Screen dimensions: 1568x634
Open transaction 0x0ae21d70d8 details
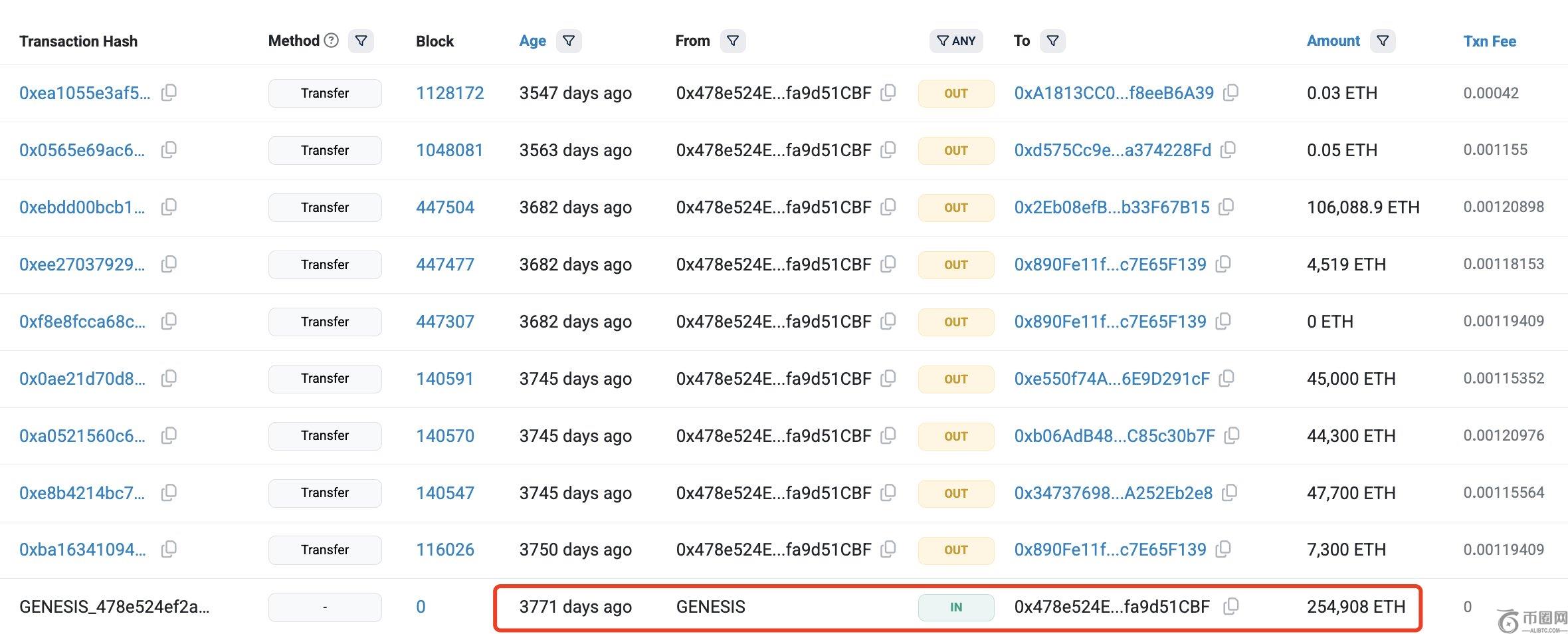click(x=82, y=379)
